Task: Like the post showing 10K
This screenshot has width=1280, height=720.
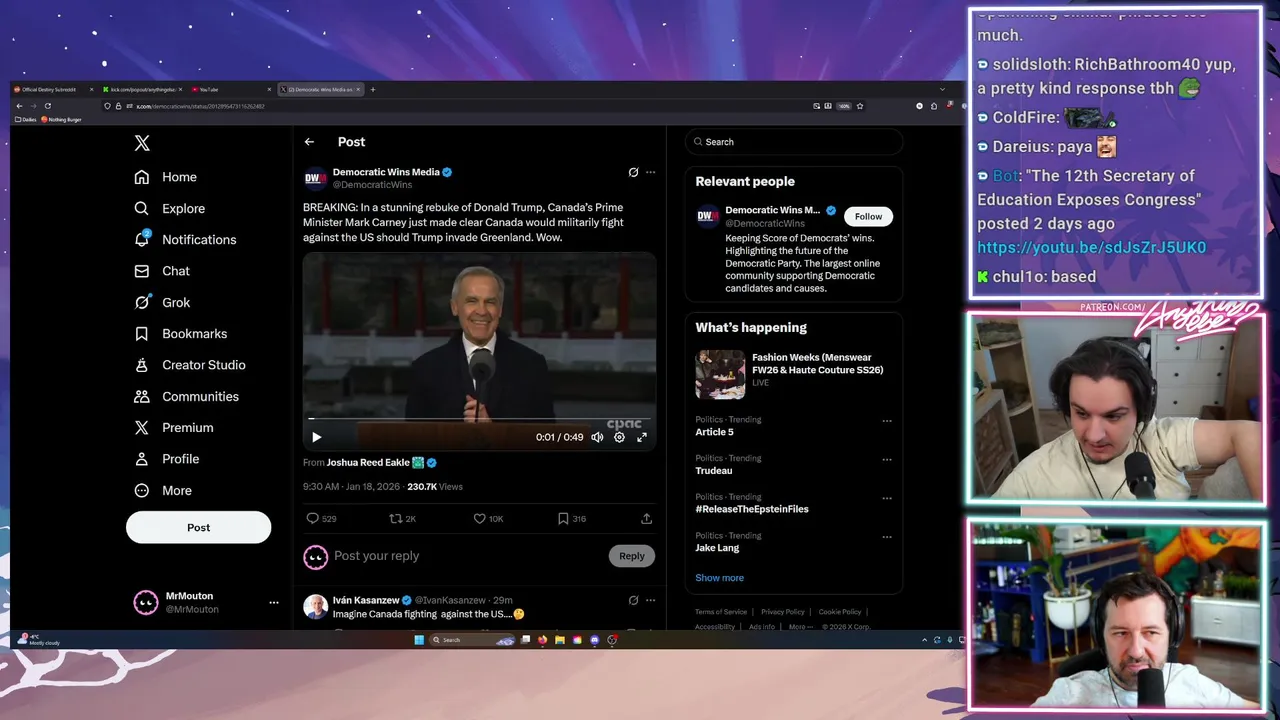Action: [479, 518]
